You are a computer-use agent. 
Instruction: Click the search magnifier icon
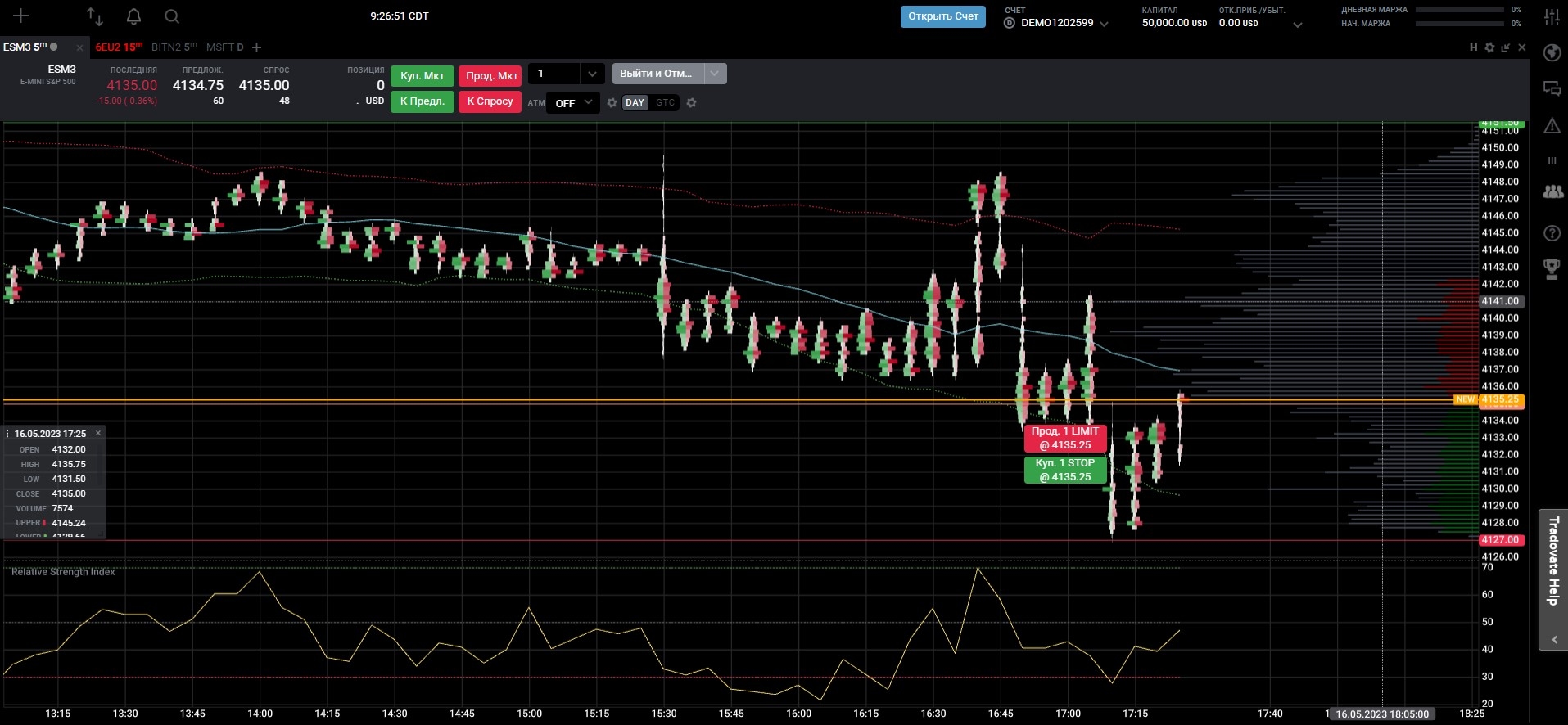point(171,16)
